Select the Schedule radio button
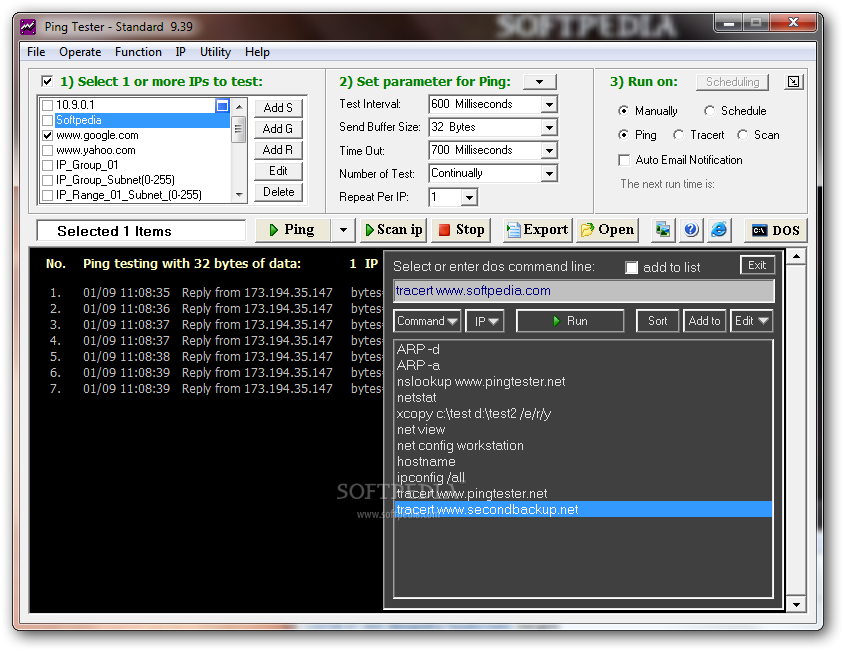 709,110
